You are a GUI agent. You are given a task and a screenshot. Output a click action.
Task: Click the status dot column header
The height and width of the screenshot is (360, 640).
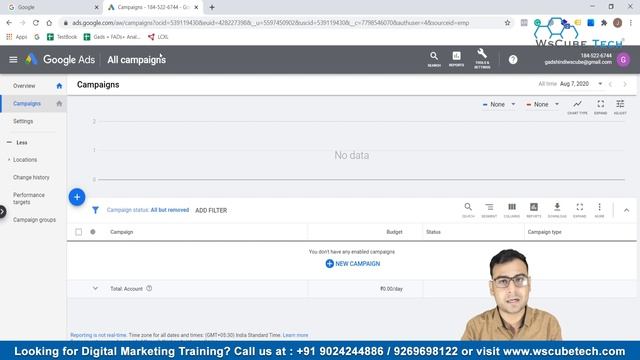[x=93, y=232]
